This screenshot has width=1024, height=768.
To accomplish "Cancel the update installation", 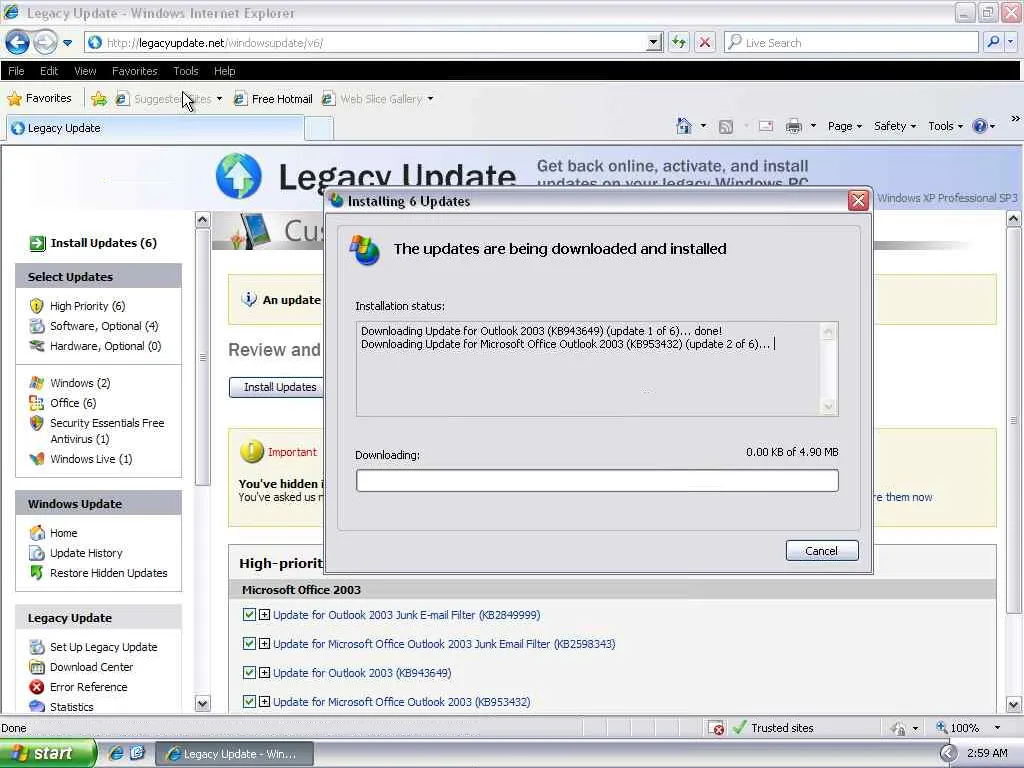I will (822, 551).
